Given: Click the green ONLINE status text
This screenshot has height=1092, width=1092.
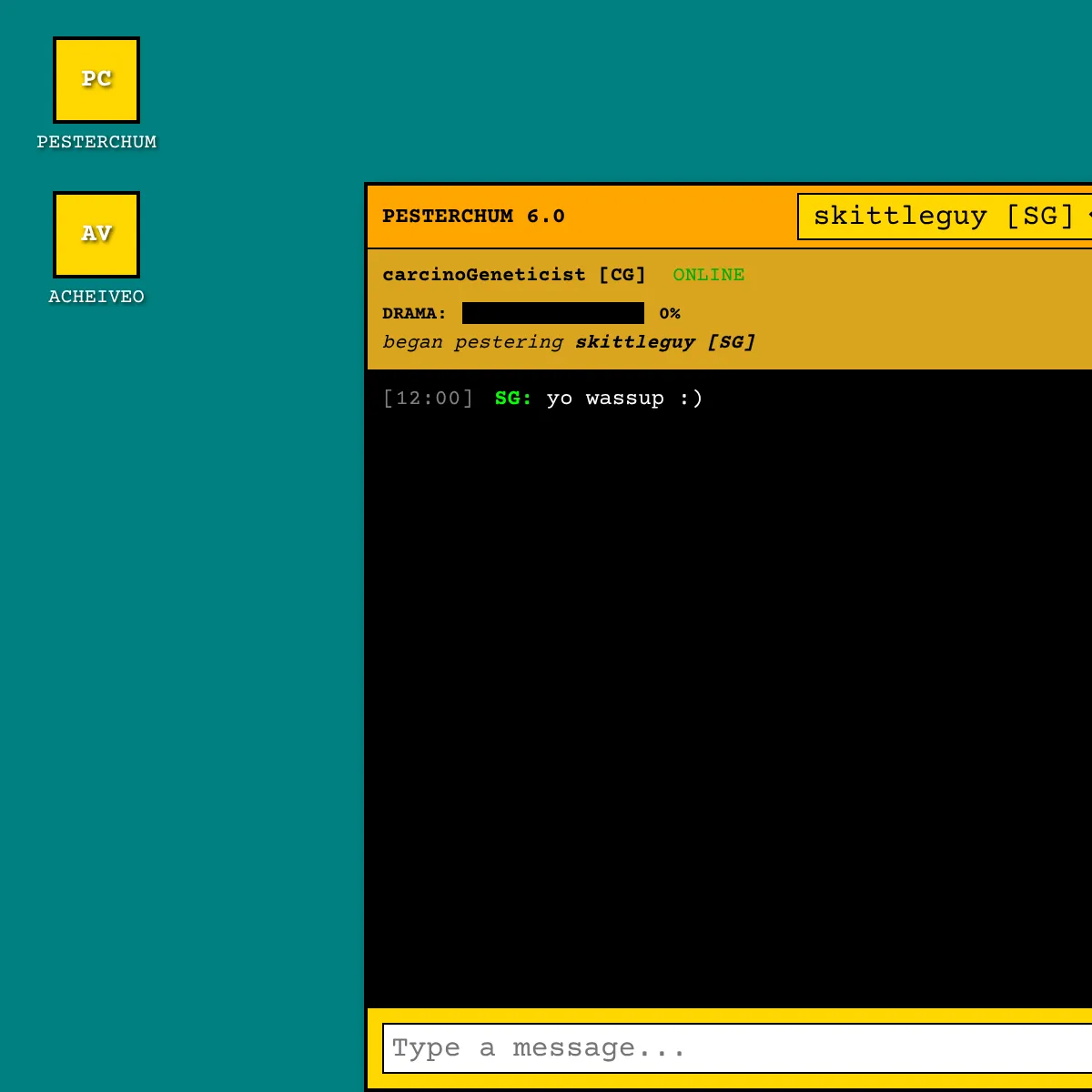Looking at the screenshot, I should click(x=709, y=275).
